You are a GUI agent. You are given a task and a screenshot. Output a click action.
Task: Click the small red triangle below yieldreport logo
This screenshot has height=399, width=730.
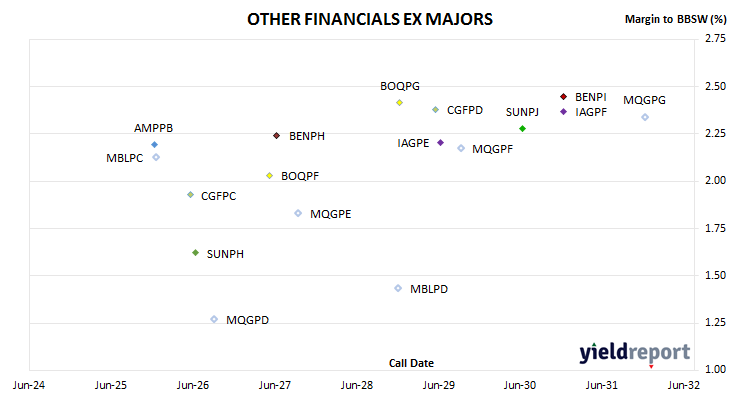pos(651,367)
